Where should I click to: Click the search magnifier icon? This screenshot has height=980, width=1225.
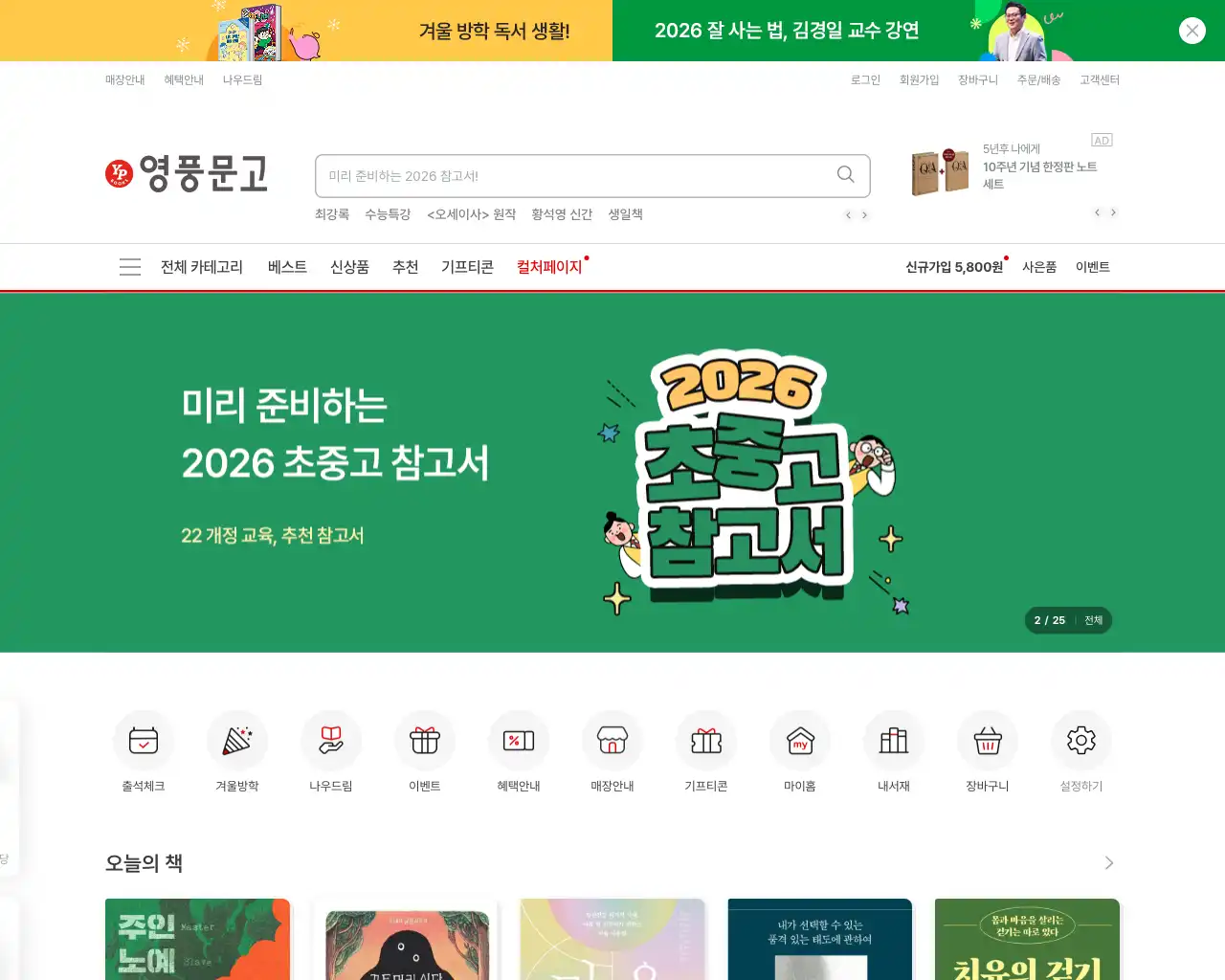(x=846, y=174)
